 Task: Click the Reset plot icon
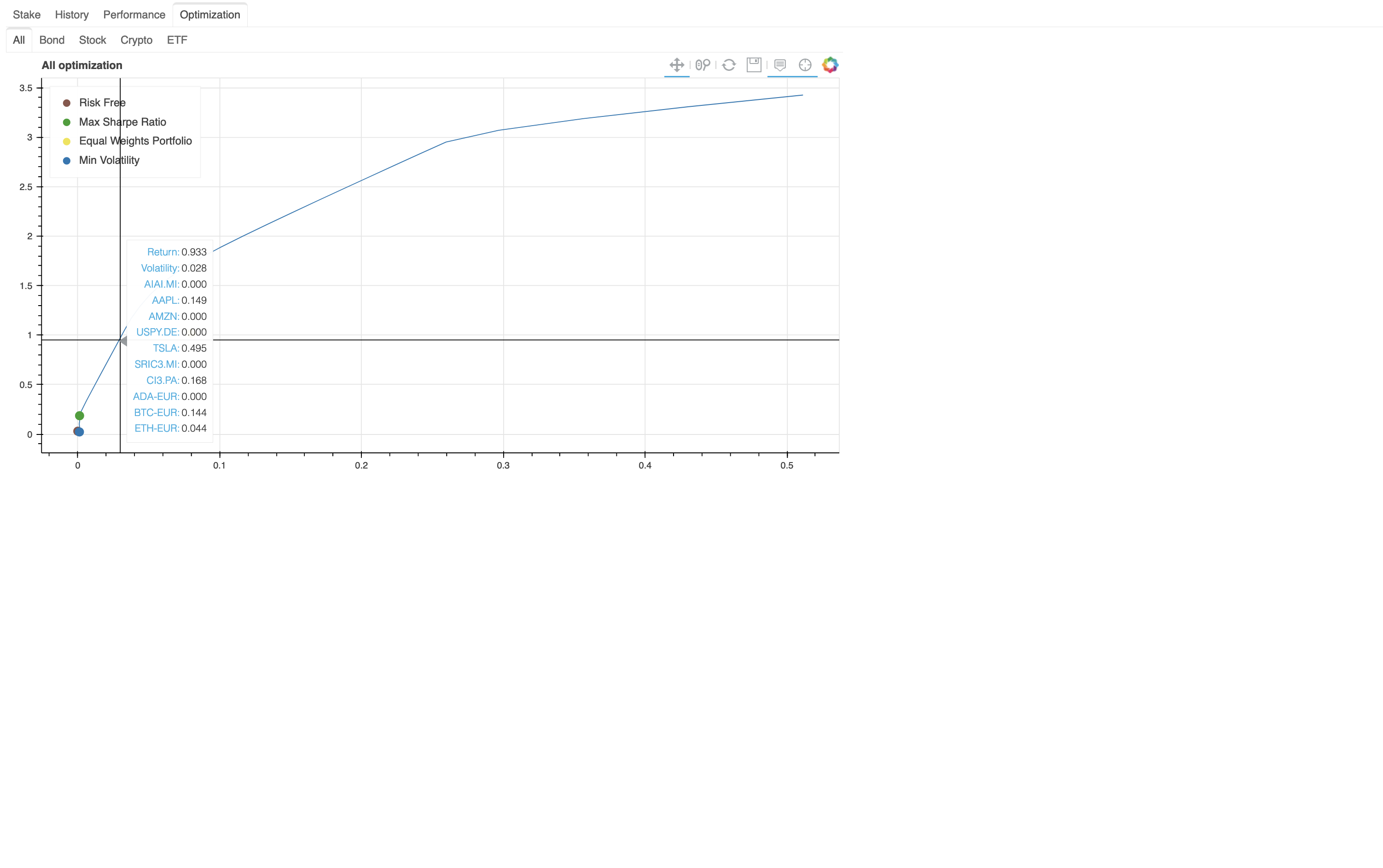click(x=728, y=65)
